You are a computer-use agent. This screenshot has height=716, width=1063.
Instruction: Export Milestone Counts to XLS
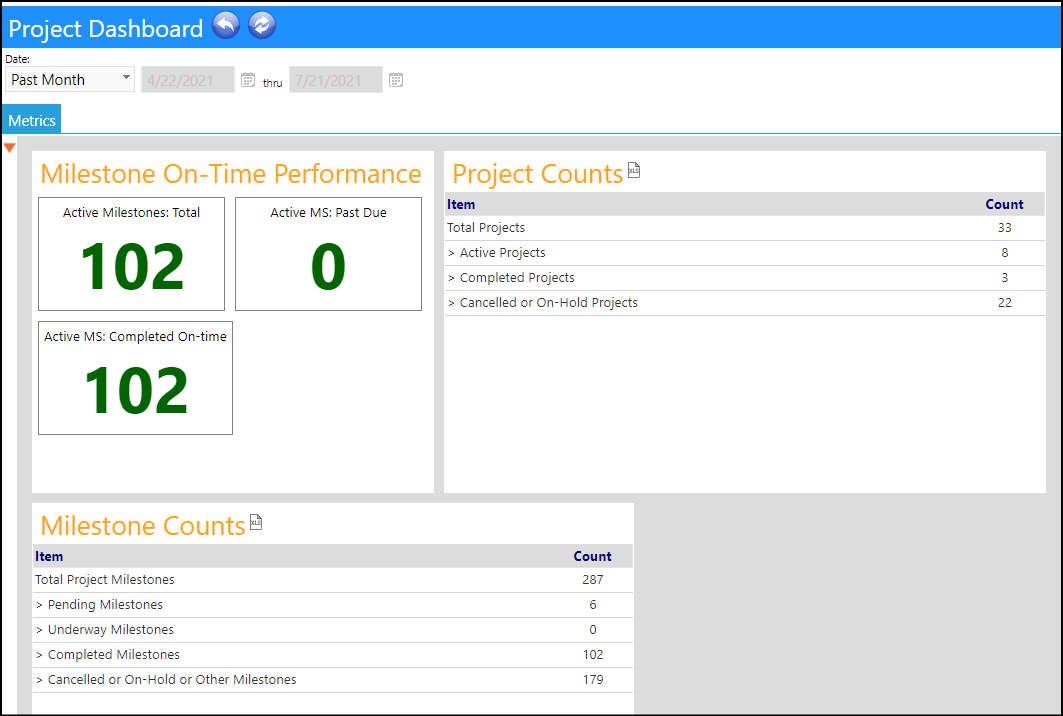tap(256, 522)
